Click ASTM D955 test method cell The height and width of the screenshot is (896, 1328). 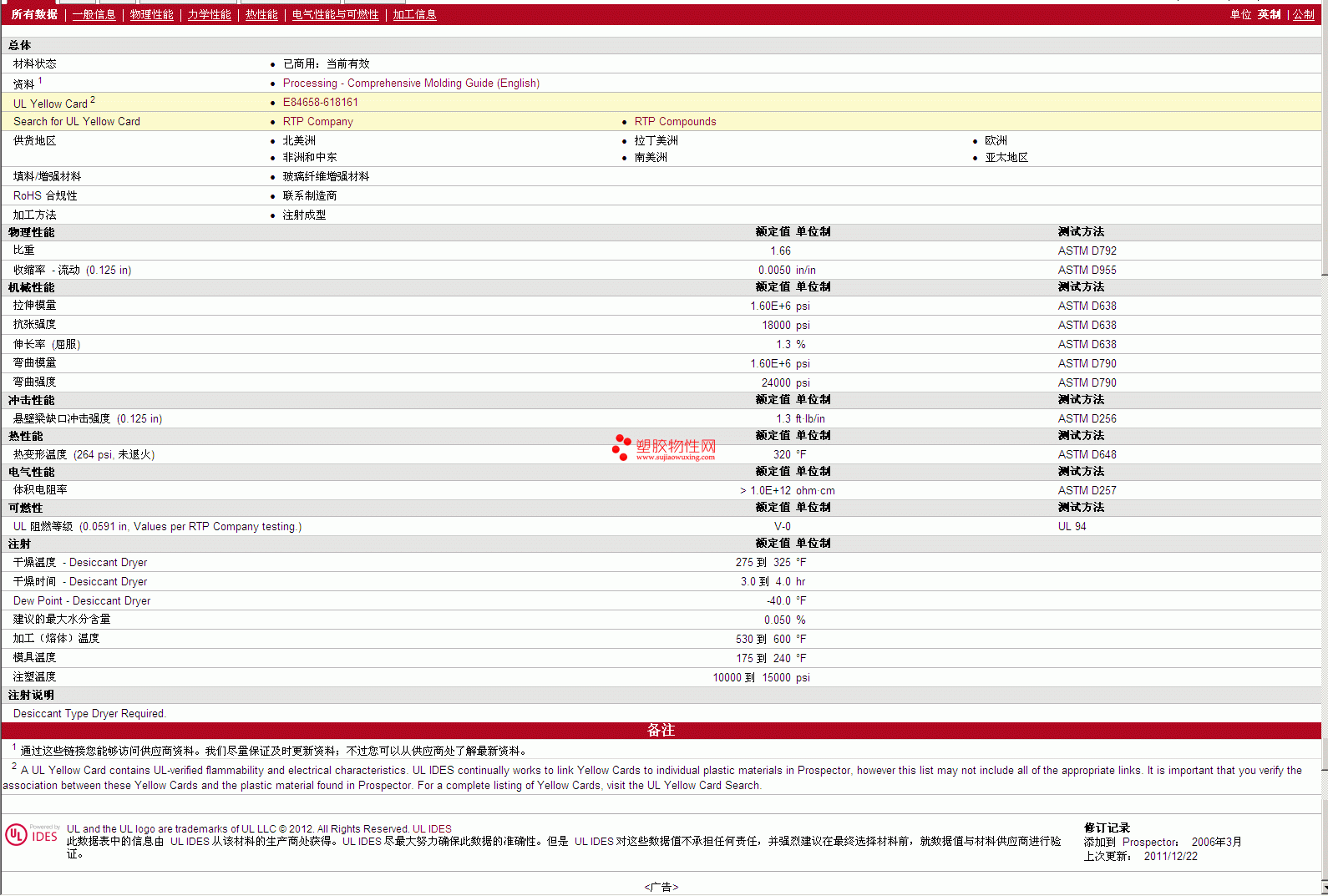[1087, 270]
